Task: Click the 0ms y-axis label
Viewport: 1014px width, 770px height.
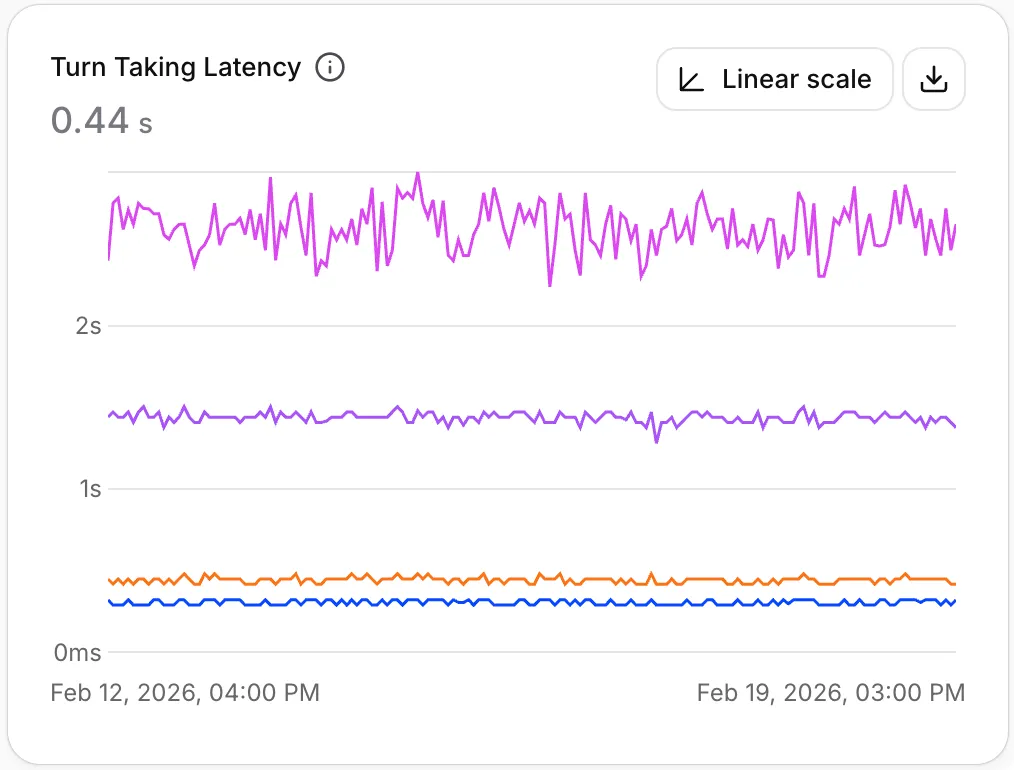Action: [x=78, y=652]
